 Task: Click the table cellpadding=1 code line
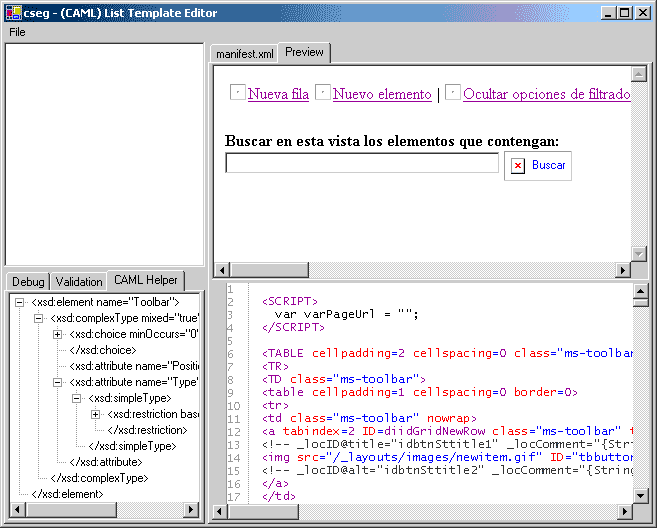click(x=420, y=392)
